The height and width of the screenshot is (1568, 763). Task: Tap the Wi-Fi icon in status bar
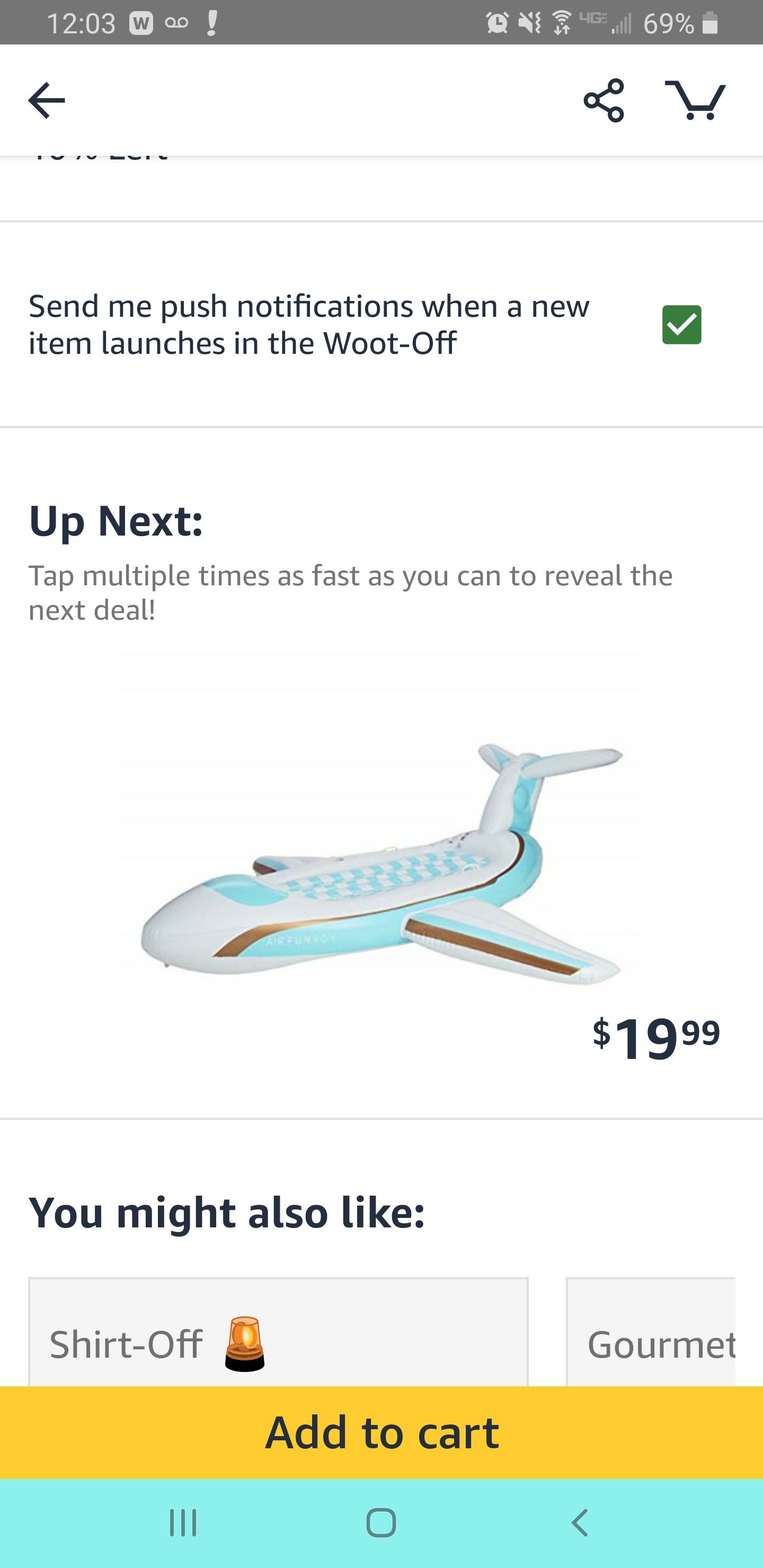point(562,23)
